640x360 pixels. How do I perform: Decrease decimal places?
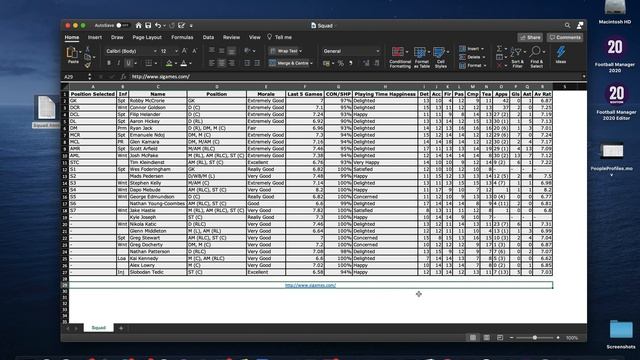point(376,63)
